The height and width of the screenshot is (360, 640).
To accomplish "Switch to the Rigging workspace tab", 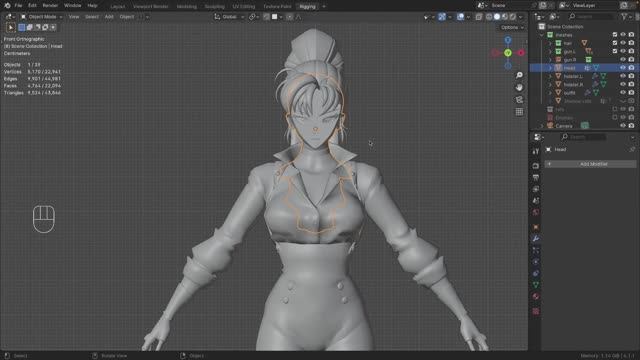I will (x=307, y=7).
